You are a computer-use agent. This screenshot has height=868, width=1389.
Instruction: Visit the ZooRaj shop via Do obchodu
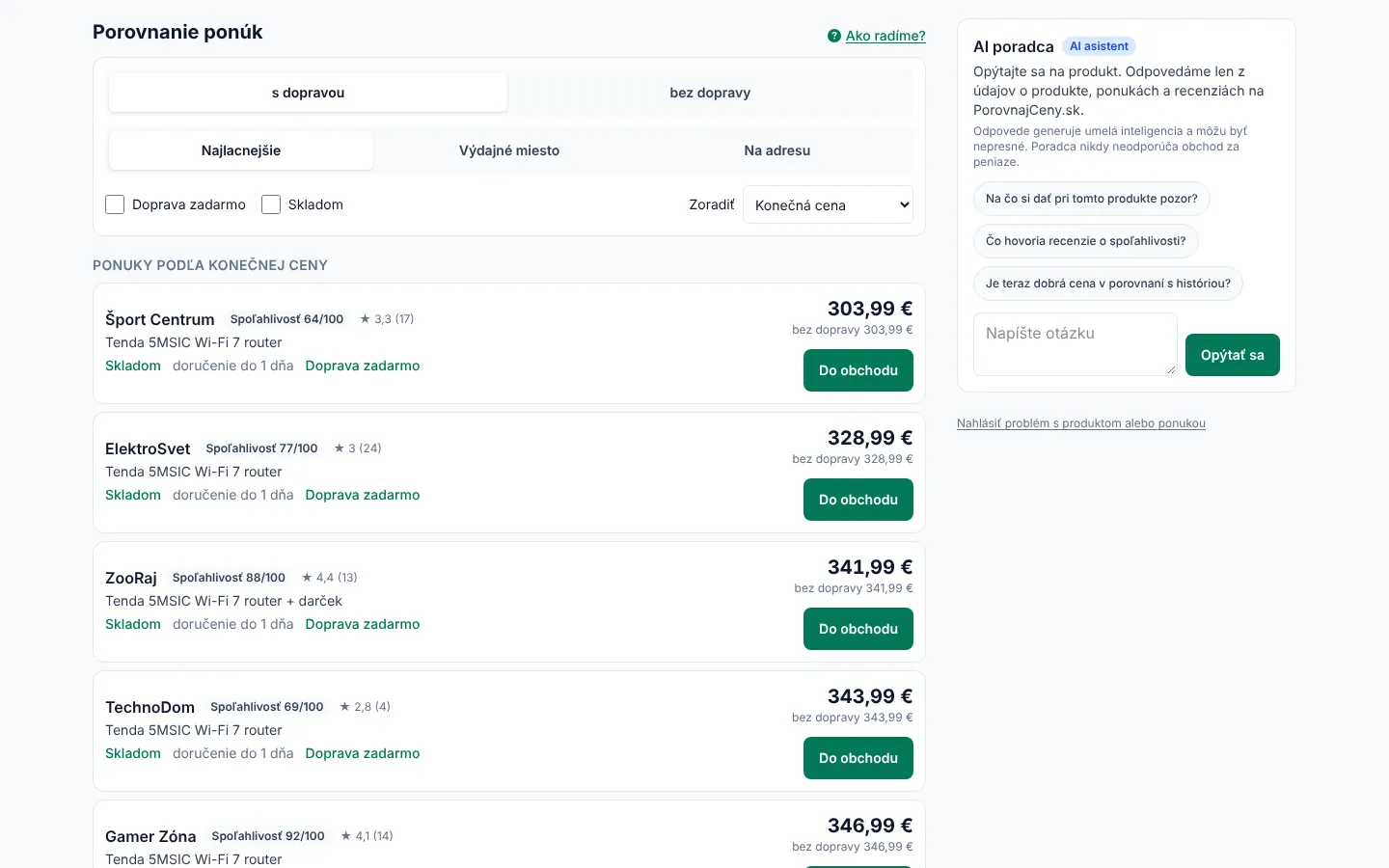(x=858, y=629)
